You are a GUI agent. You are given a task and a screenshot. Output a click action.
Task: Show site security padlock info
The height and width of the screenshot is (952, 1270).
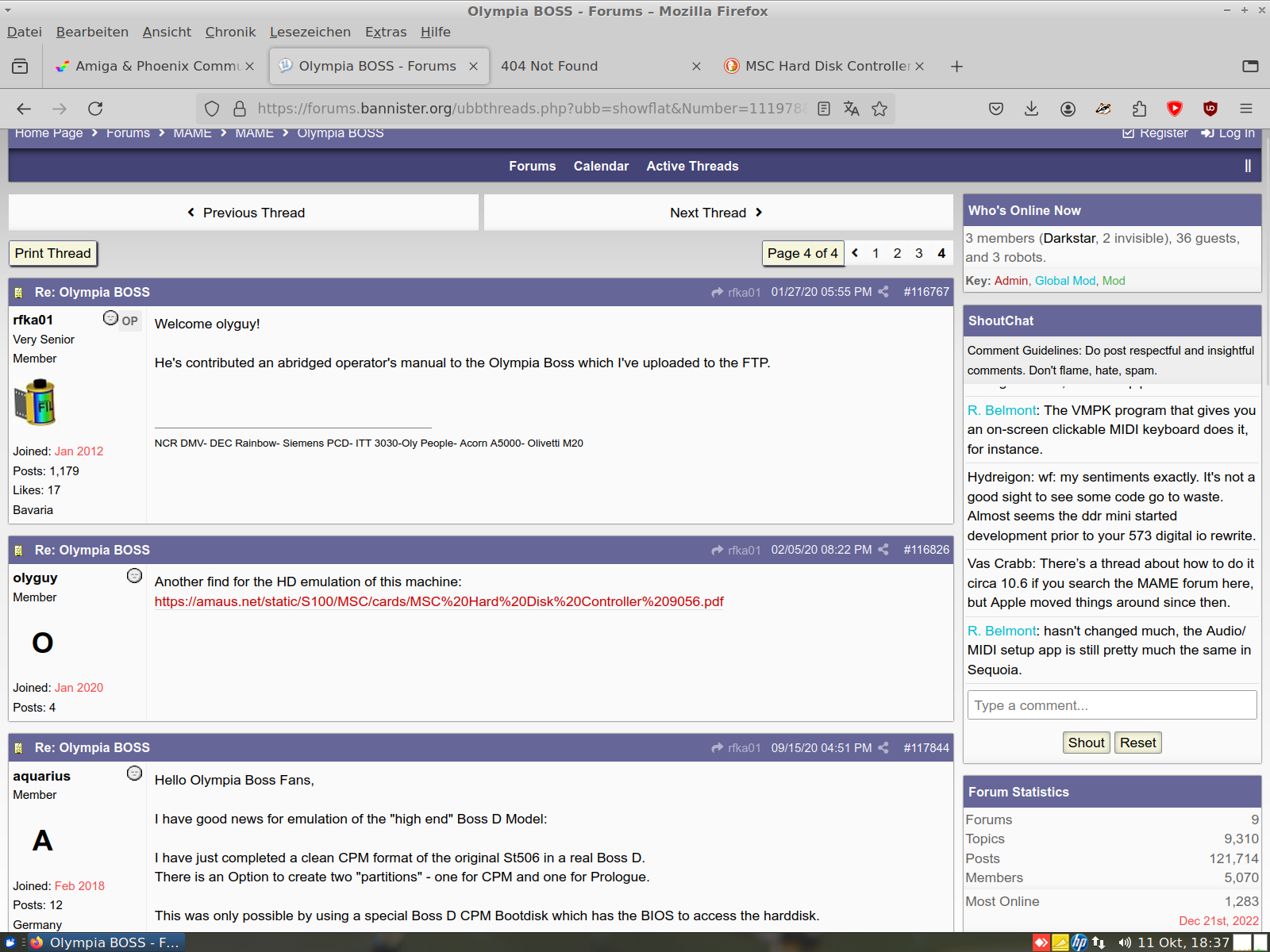(239, 109)
